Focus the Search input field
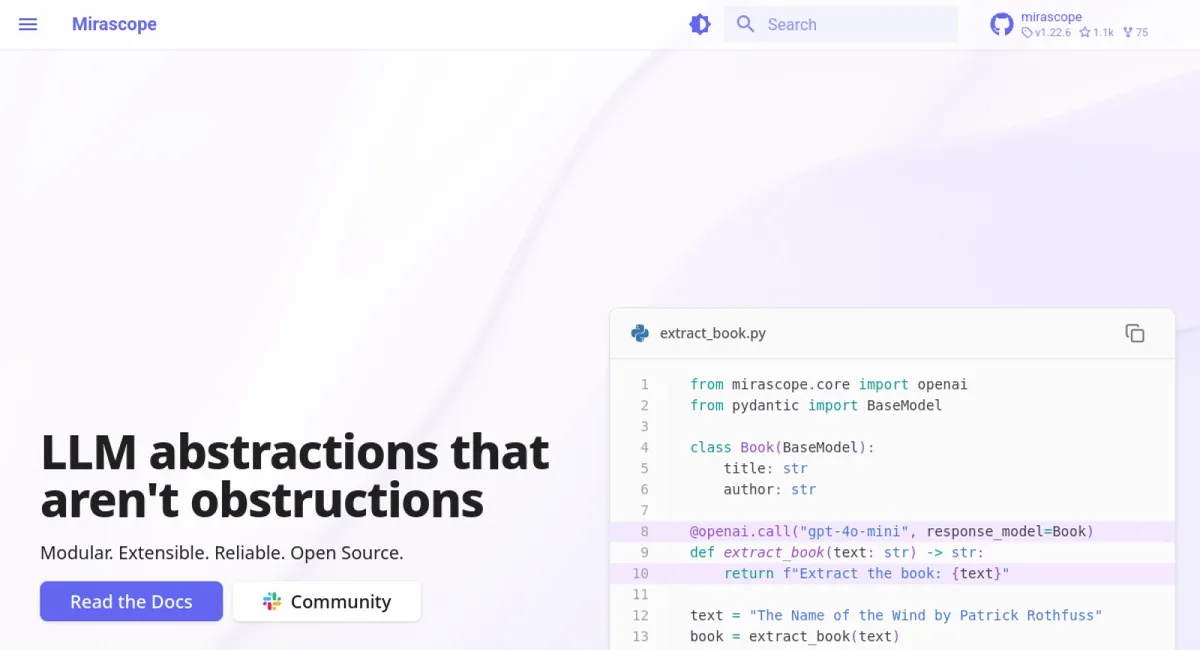The image size is (1200, 650). (841, 24)
